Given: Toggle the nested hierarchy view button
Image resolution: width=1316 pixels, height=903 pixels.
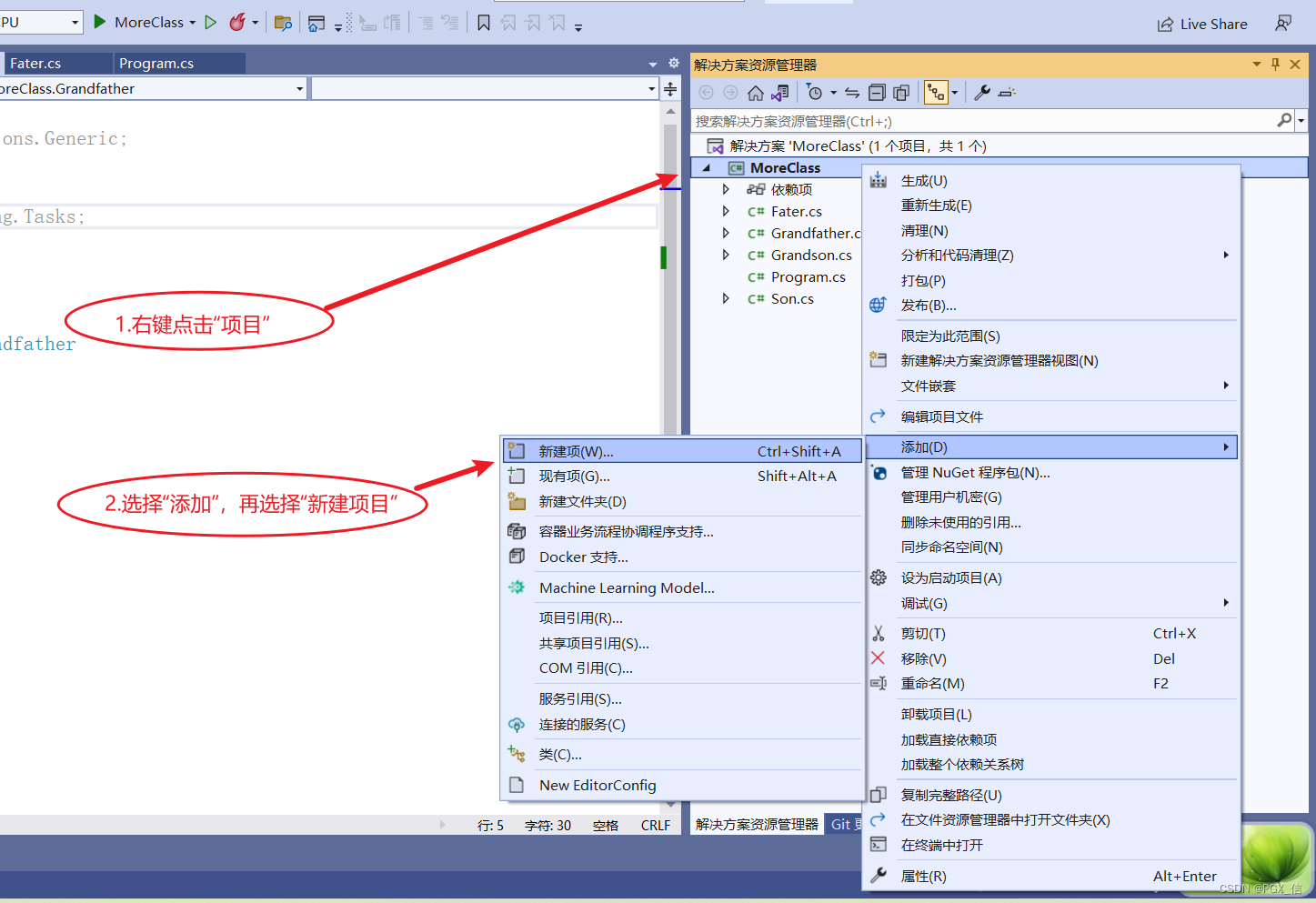Looking at the screenshot, I should tap(936, 93).
